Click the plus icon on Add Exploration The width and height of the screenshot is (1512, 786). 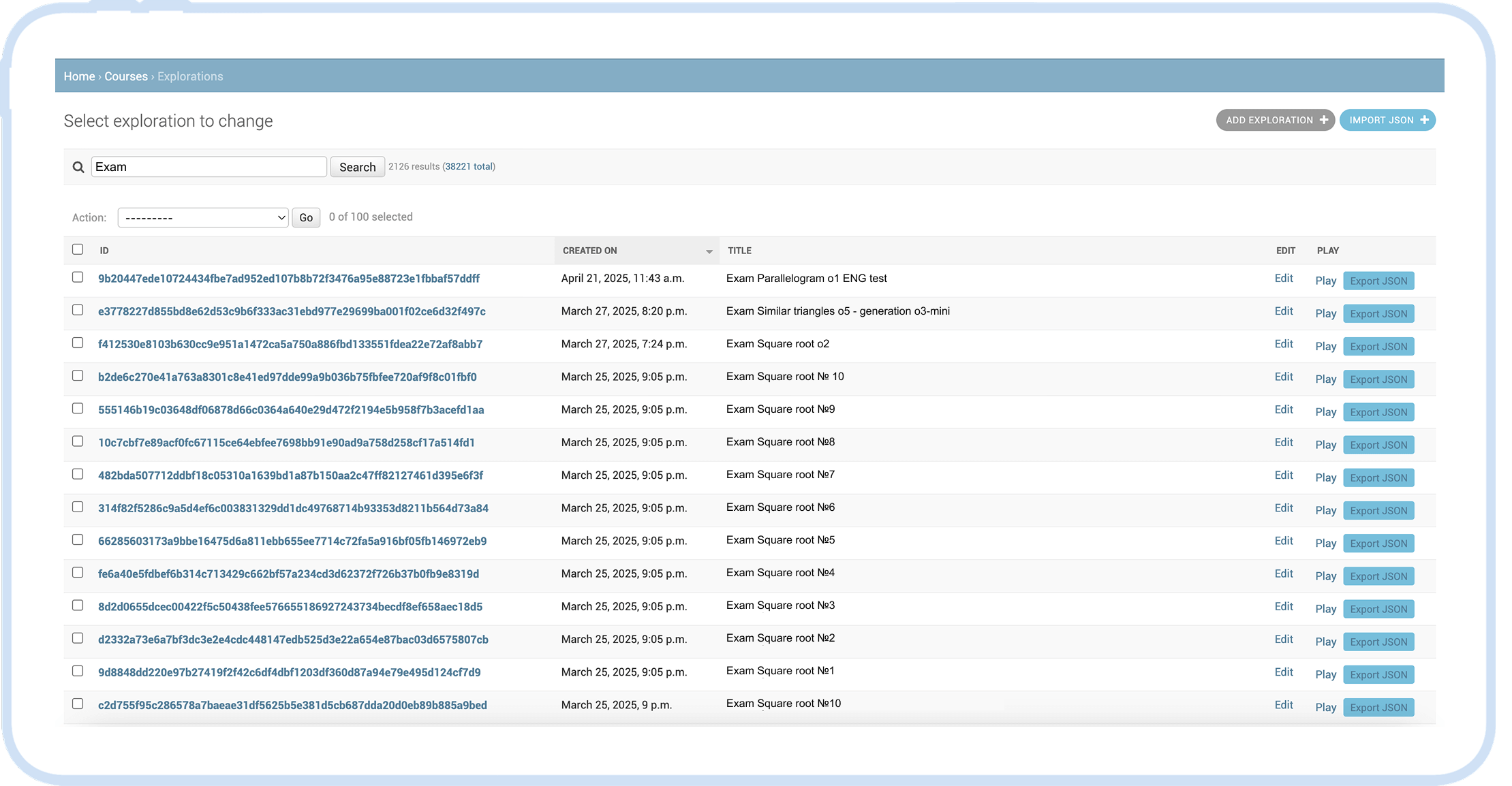coord(1323,120)
